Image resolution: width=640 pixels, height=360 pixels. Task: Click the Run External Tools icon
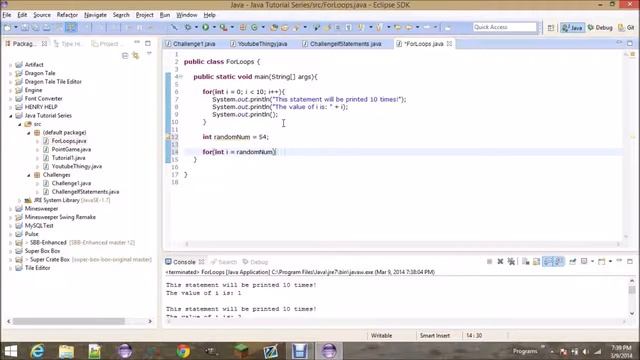click(223, 27)
